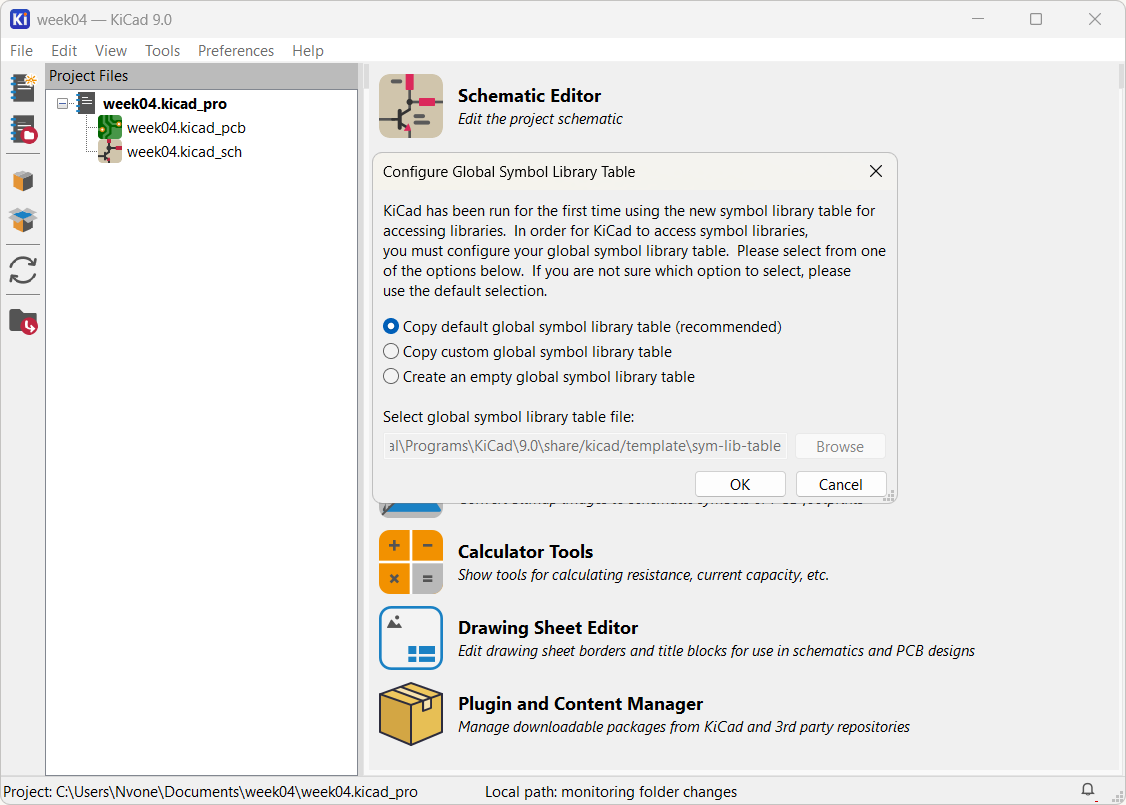Select week04.kicad_pcb in project tree
This screenshot has width=1126, height=805.
point(186,128)
